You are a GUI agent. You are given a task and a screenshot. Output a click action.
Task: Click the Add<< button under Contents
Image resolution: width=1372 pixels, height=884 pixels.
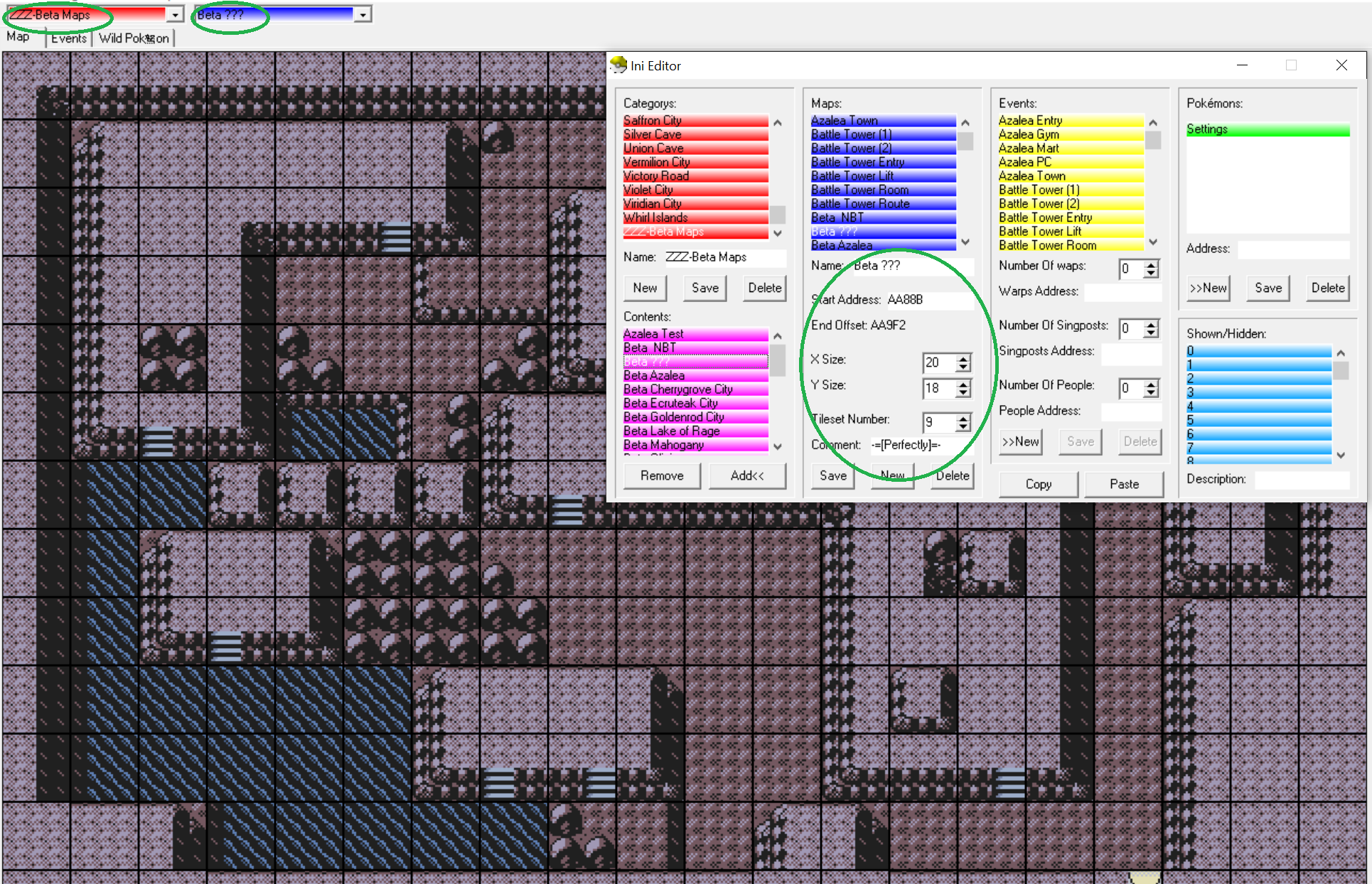(x=746, y=475)
